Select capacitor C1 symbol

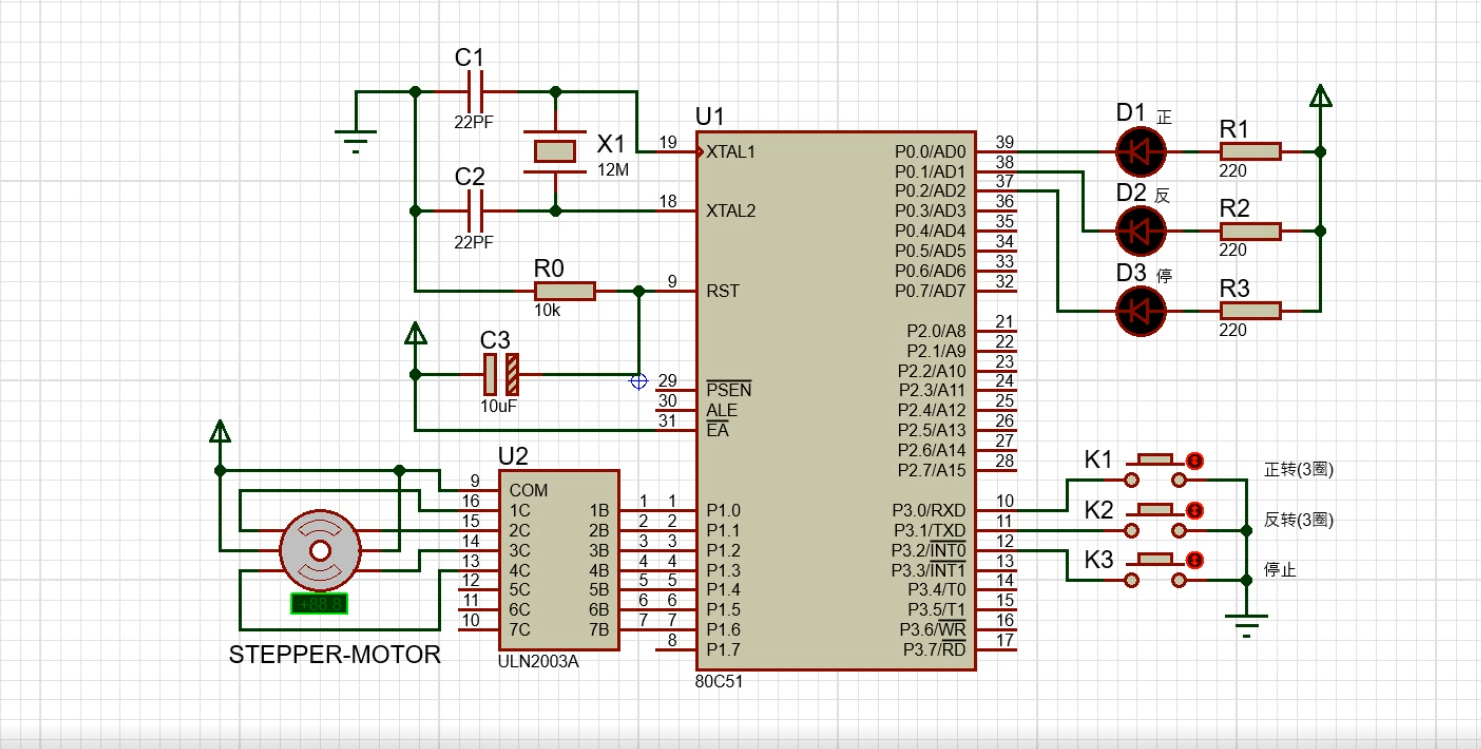(x=476, y=92)
